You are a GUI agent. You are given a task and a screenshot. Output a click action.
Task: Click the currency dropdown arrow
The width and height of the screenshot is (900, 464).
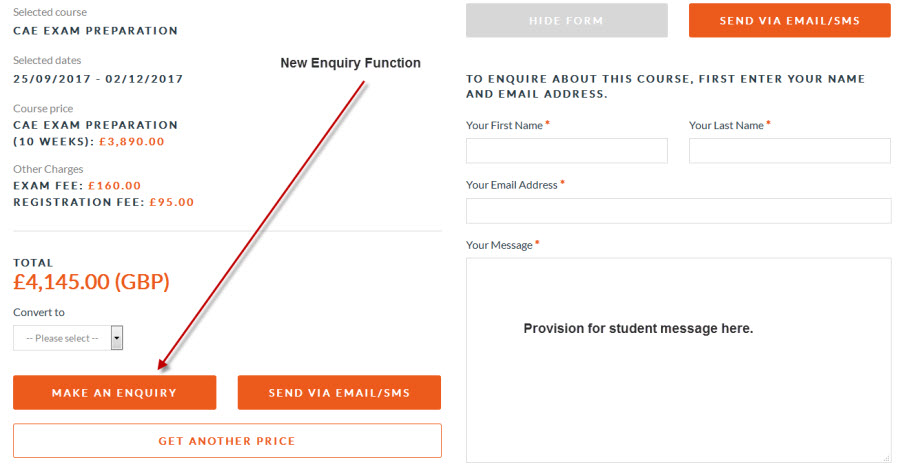point(117,338)
